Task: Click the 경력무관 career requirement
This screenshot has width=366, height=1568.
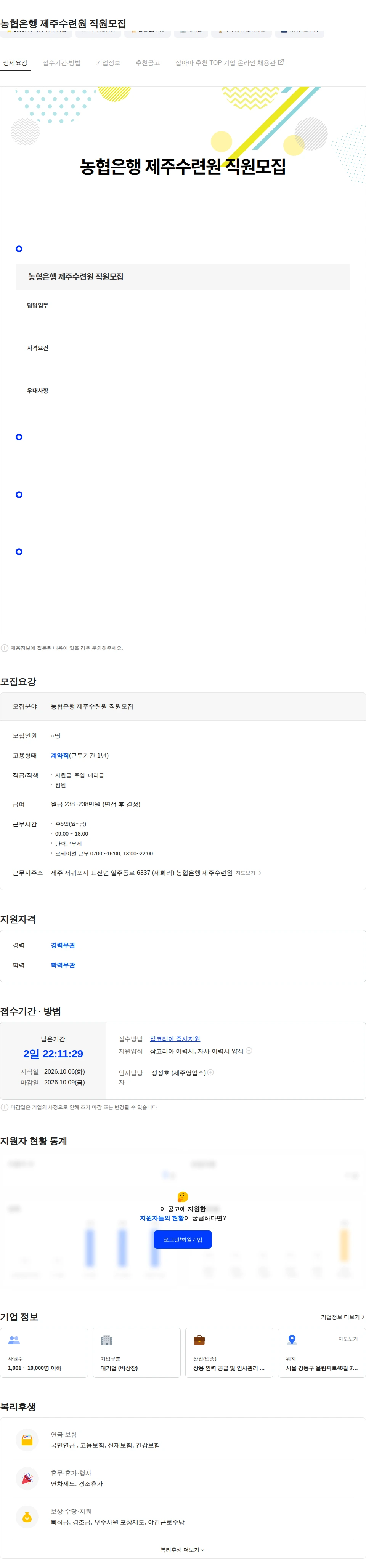Action: pos(63,945)
